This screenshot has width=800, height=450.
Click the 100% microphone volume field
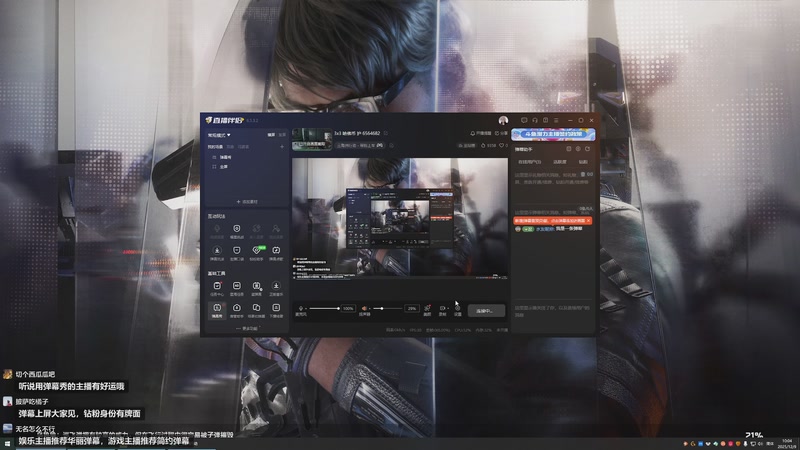pos(348,308)
